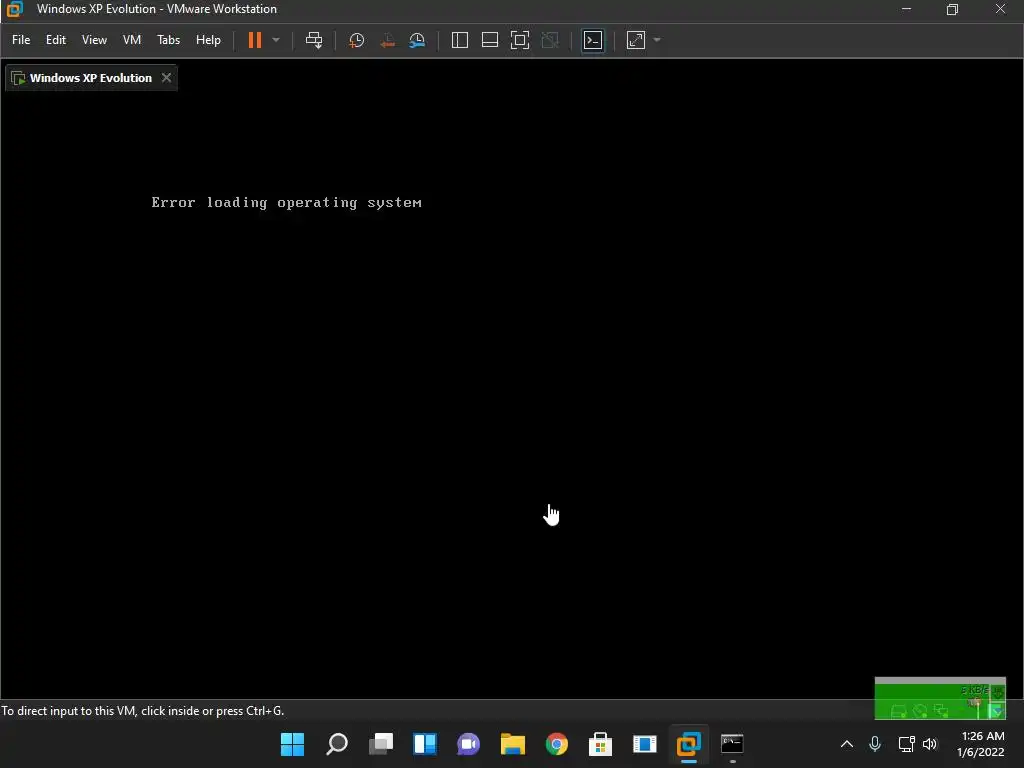Open the blue window app on the taskbar
Viewport: 1024px width, 768px height.
coord(645,744)
